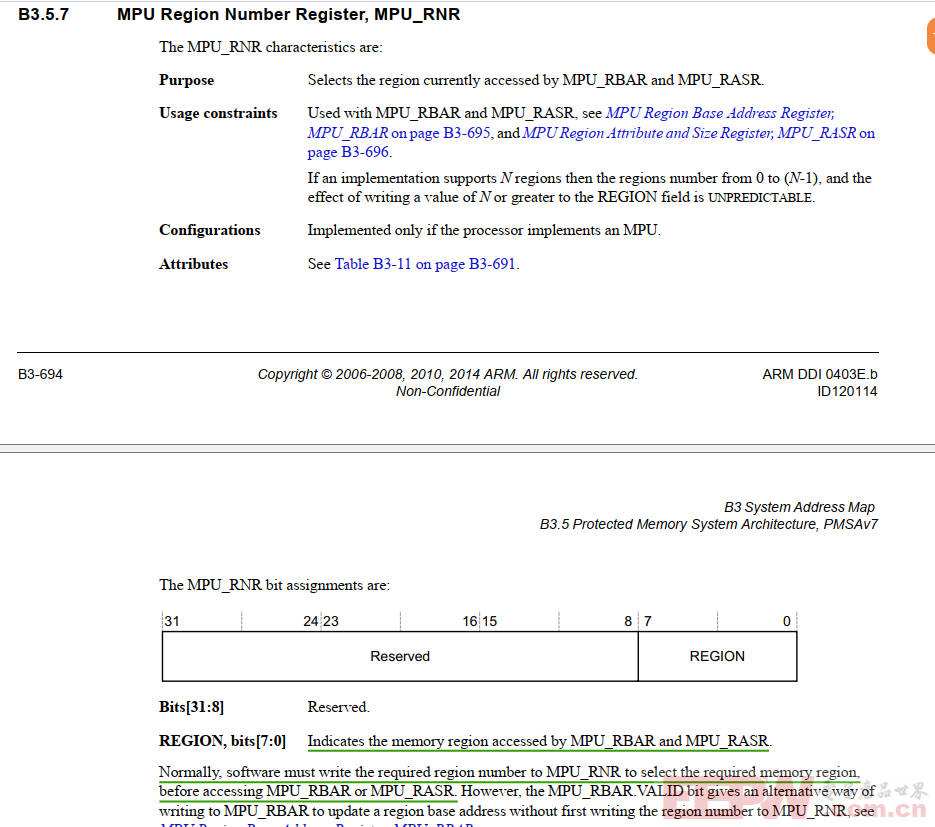Click 'Indicates the memory region accessed' description

(540, 741)
